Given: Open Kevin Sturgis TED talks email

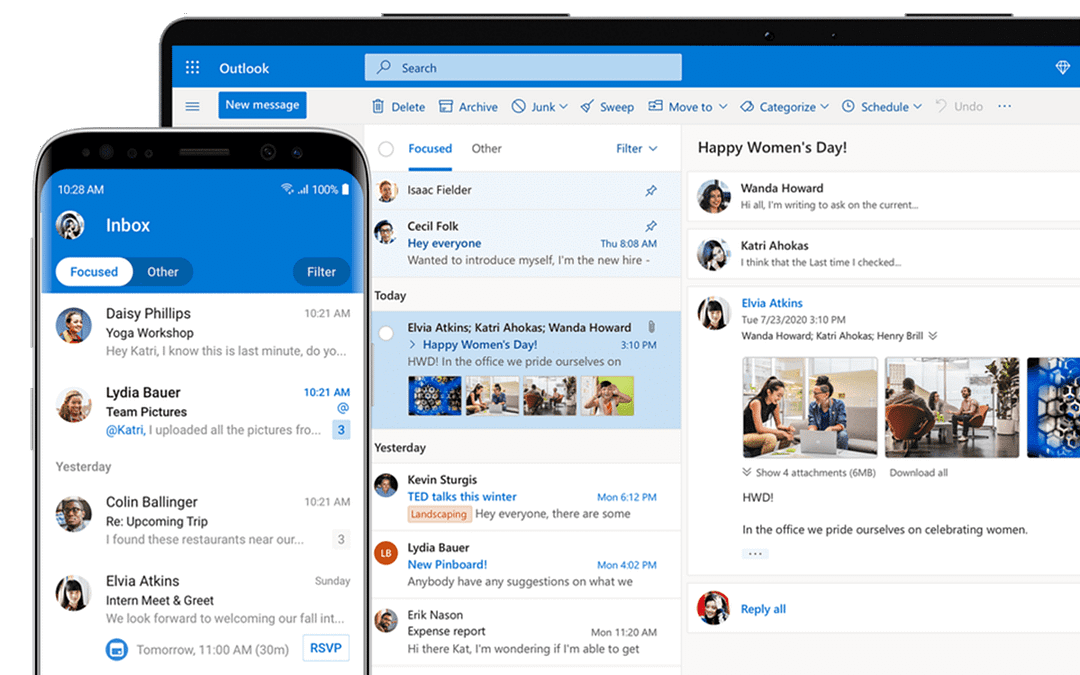Looking at the screenshot, I should [526, 497].
